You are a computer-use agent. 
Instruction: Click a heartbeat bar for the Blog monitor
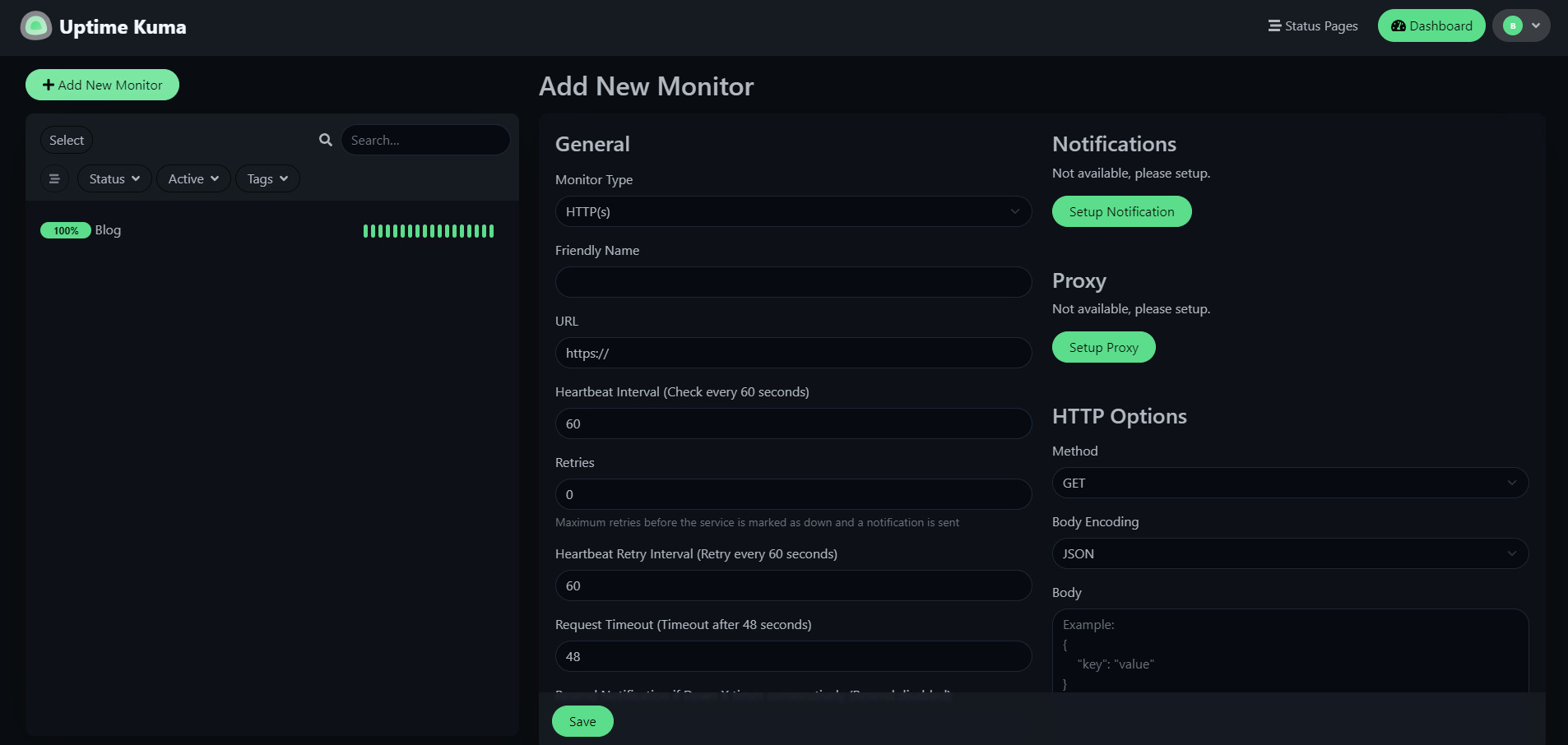pos(429,231)
